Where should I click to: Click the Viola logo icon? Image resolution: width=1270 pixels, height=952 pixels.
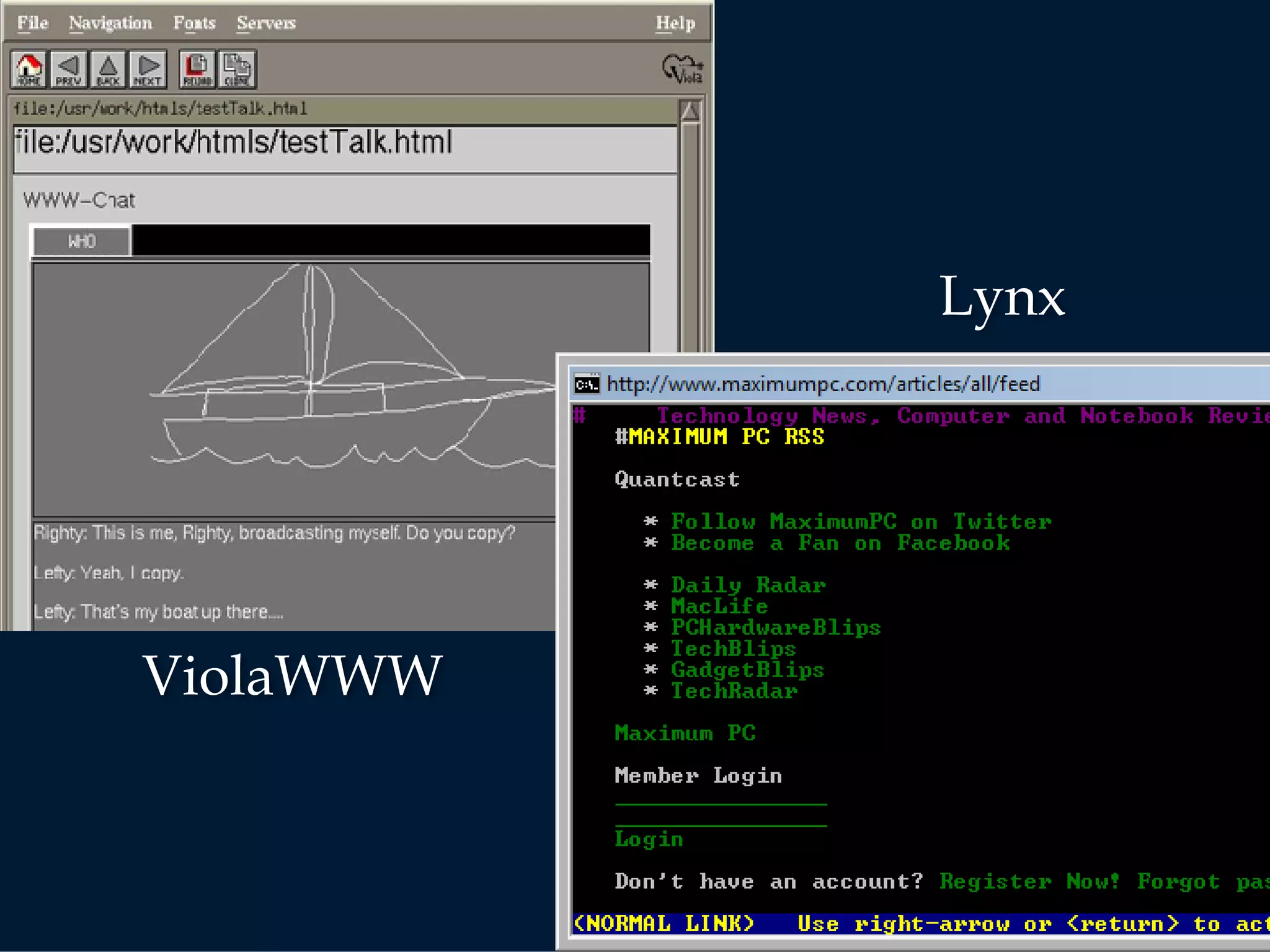coord(682,69)
